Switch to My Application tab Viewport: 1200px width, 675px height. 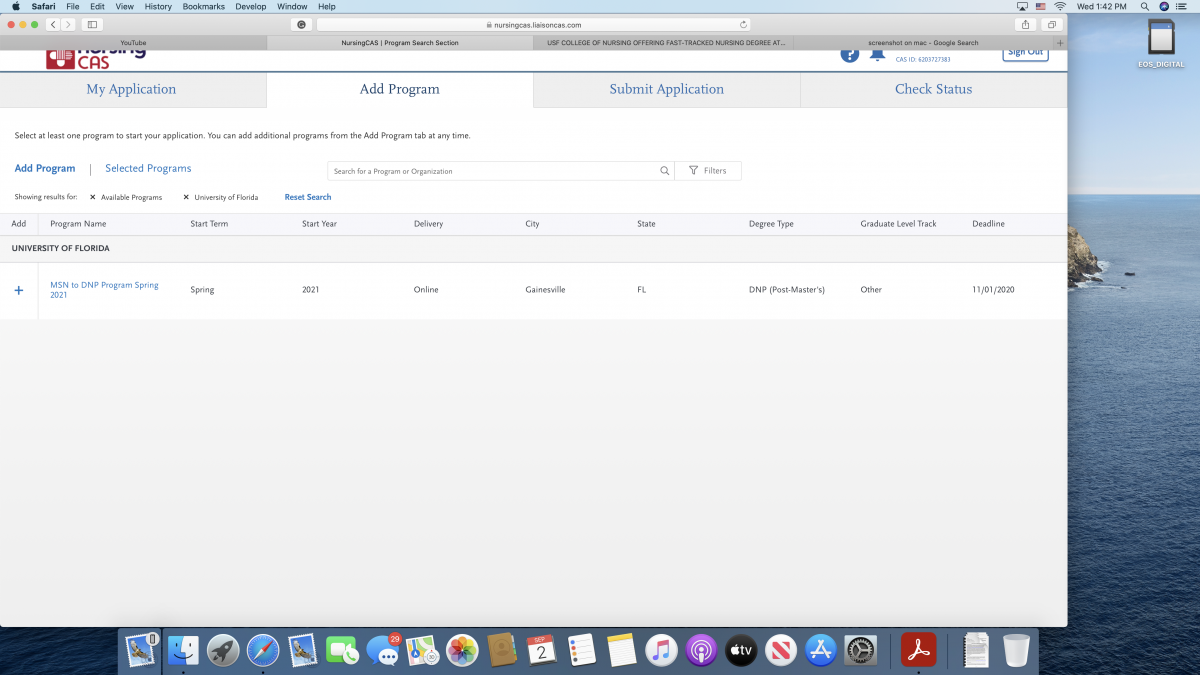[131, 89]
